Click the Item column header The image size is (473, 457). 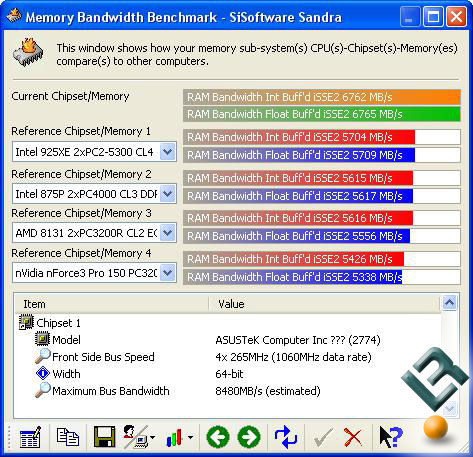click(x=112, y=304)
